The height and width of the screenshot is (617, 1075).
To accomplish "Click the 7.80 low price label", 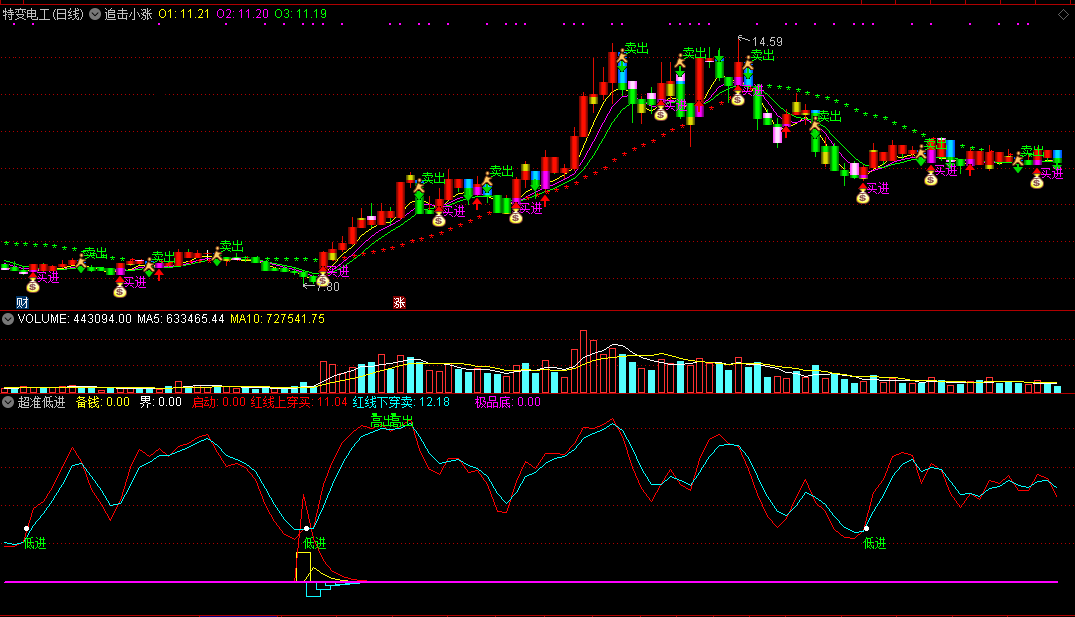I will point(328,287).
